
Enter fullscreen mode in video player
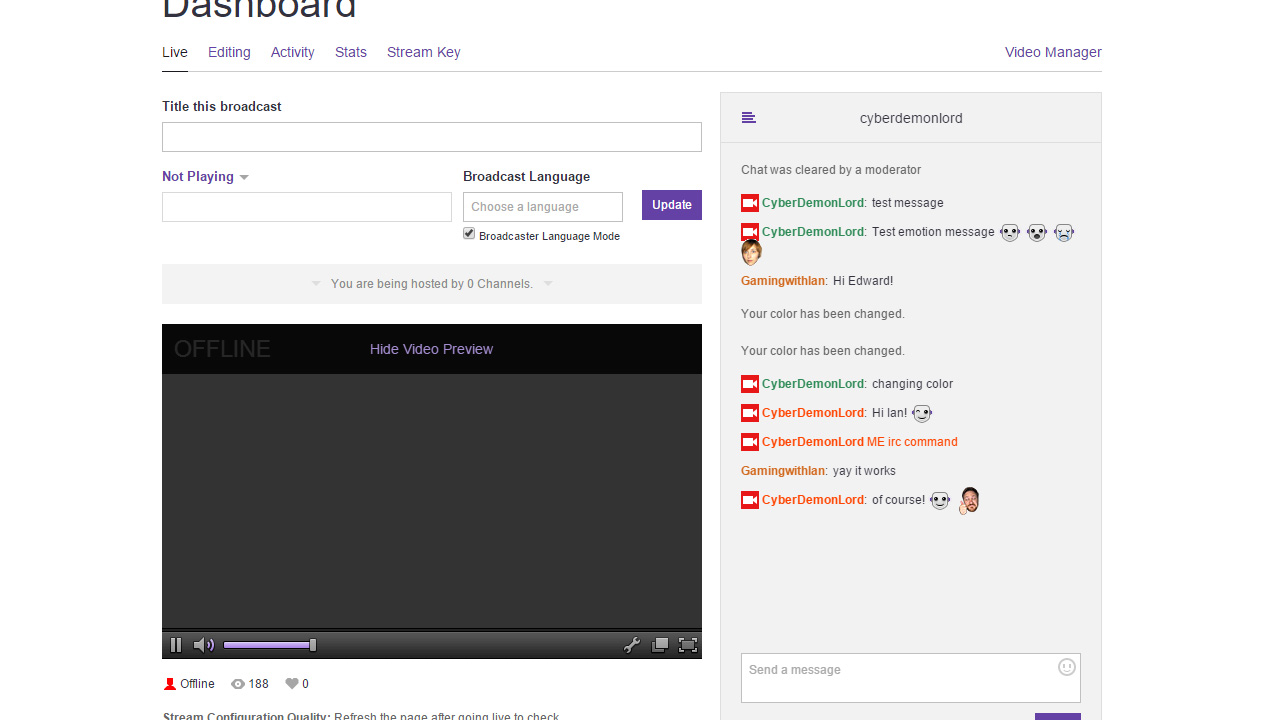688,645
